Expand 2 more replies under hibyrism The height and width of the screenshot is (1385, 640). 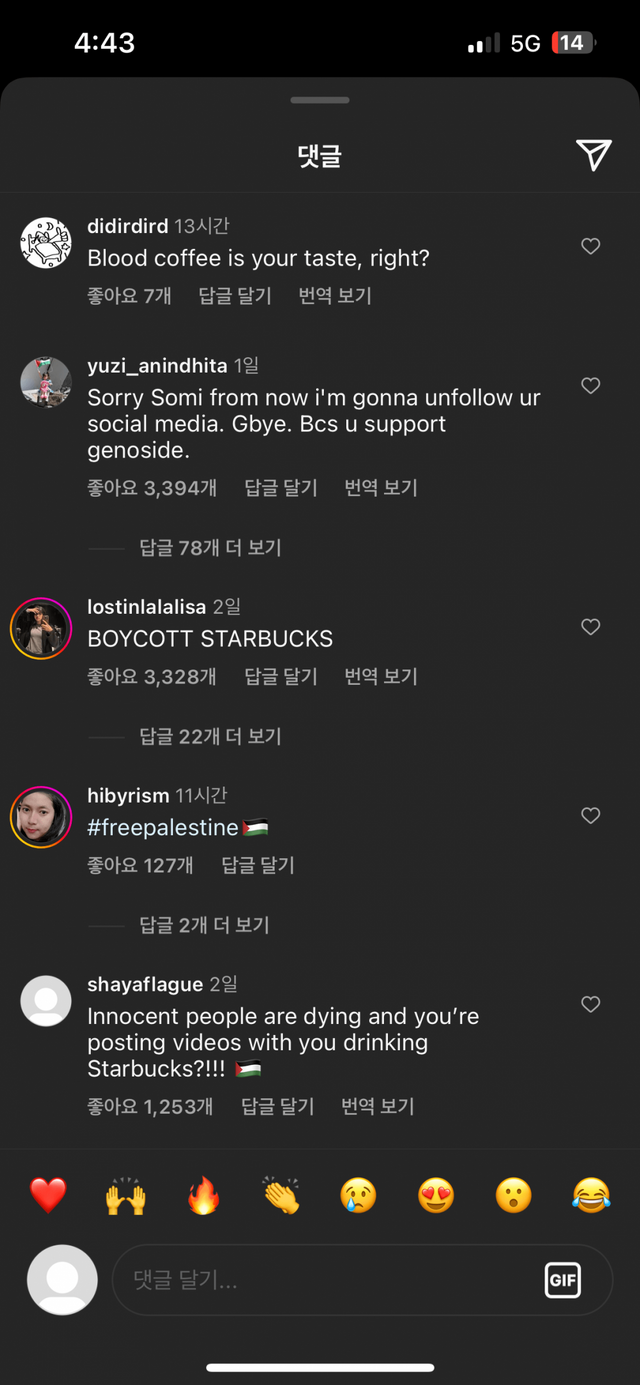point(204,926)
